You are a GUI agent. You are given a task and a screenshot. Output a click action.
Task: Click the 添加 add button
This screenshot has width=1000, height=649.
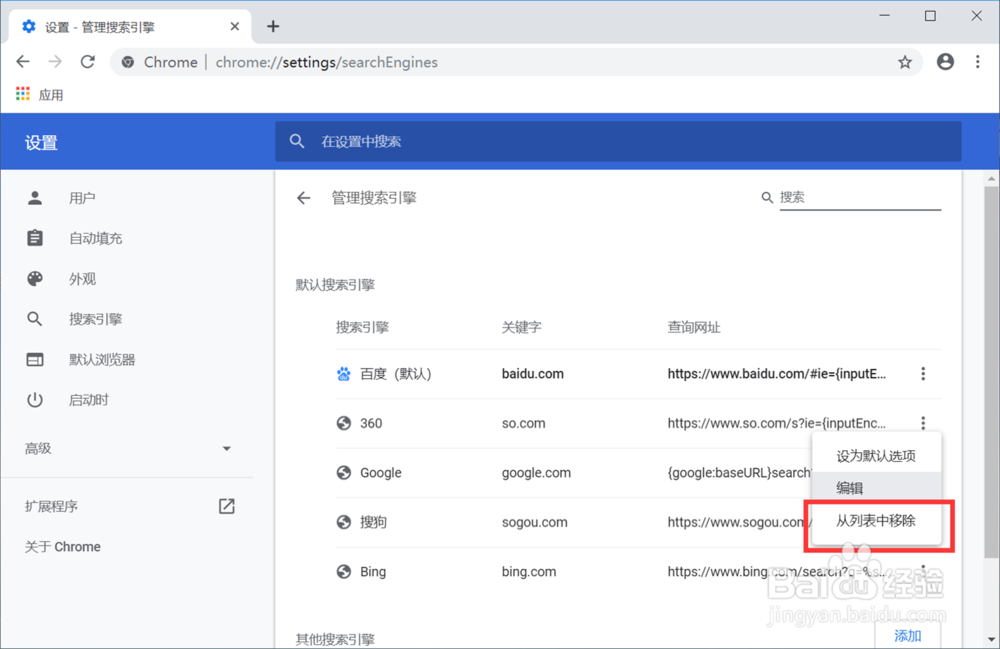(x=908, y=636)
